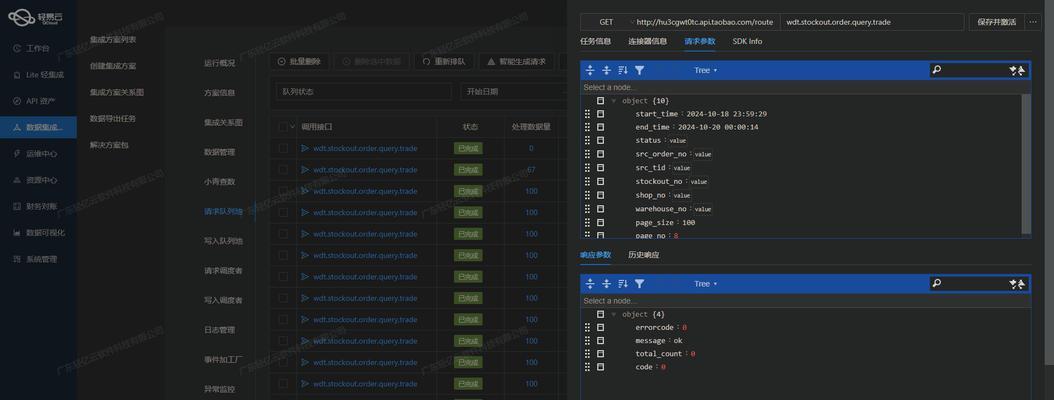The width and height of the screenshot is (1054, 400).
Task: Collapse all fields in response params editor
Action: [x=606, y=284]
